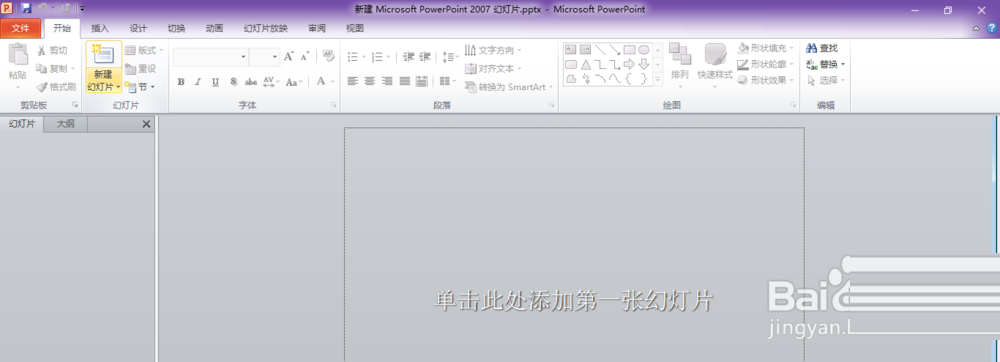This screenshot has width=1000, height=362.
Task: Toggle Italic formatting
Action: tap(198, 82)
